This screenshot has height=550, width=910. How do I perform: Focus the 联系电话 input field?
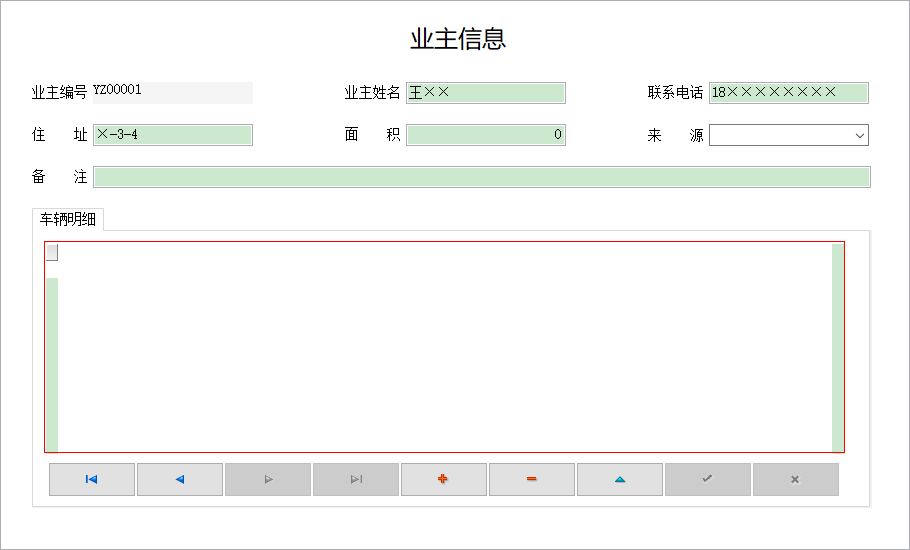(789, 93)
